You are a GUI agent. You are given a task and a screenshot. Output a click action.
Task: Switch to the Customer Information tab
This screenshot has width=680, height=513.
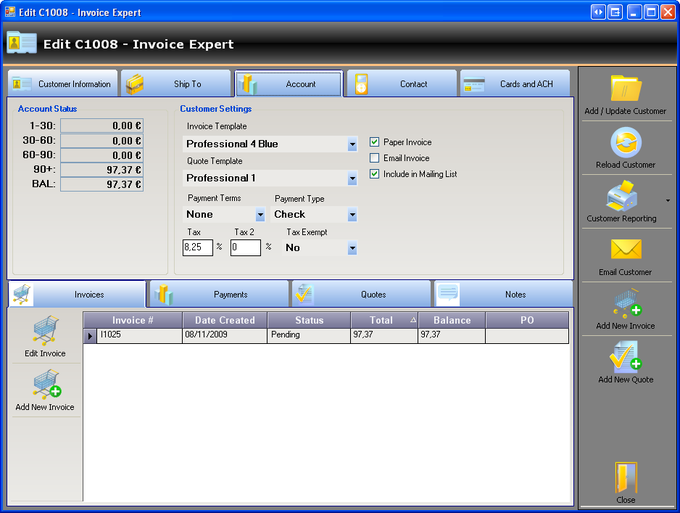pos(63,83)
